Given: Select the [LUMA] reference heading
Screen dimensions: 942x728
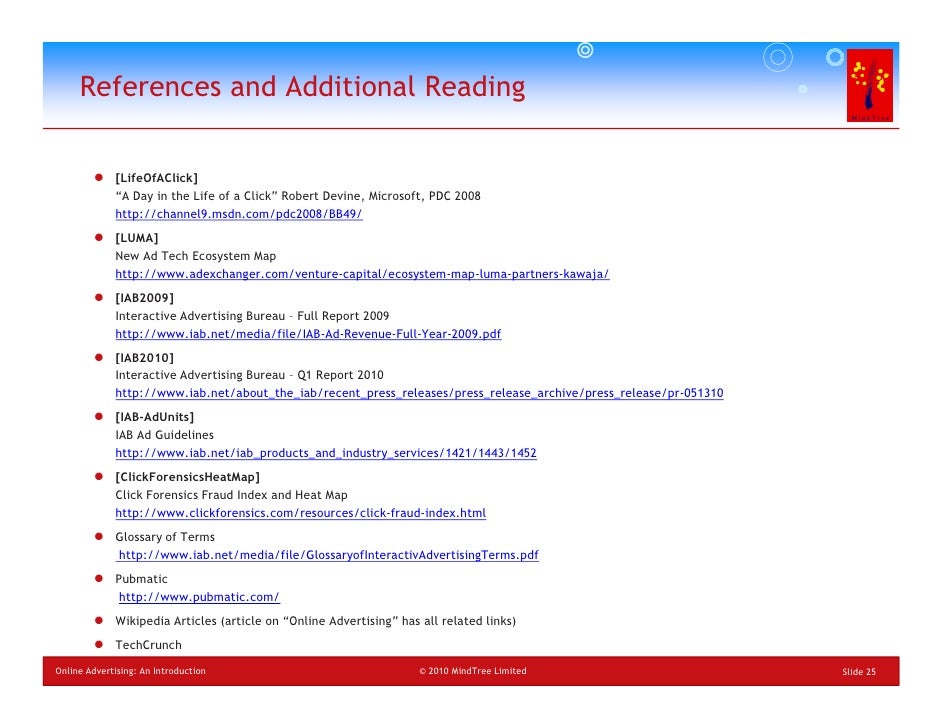Looking at the screenshot, I should click(x=136, y=238).
